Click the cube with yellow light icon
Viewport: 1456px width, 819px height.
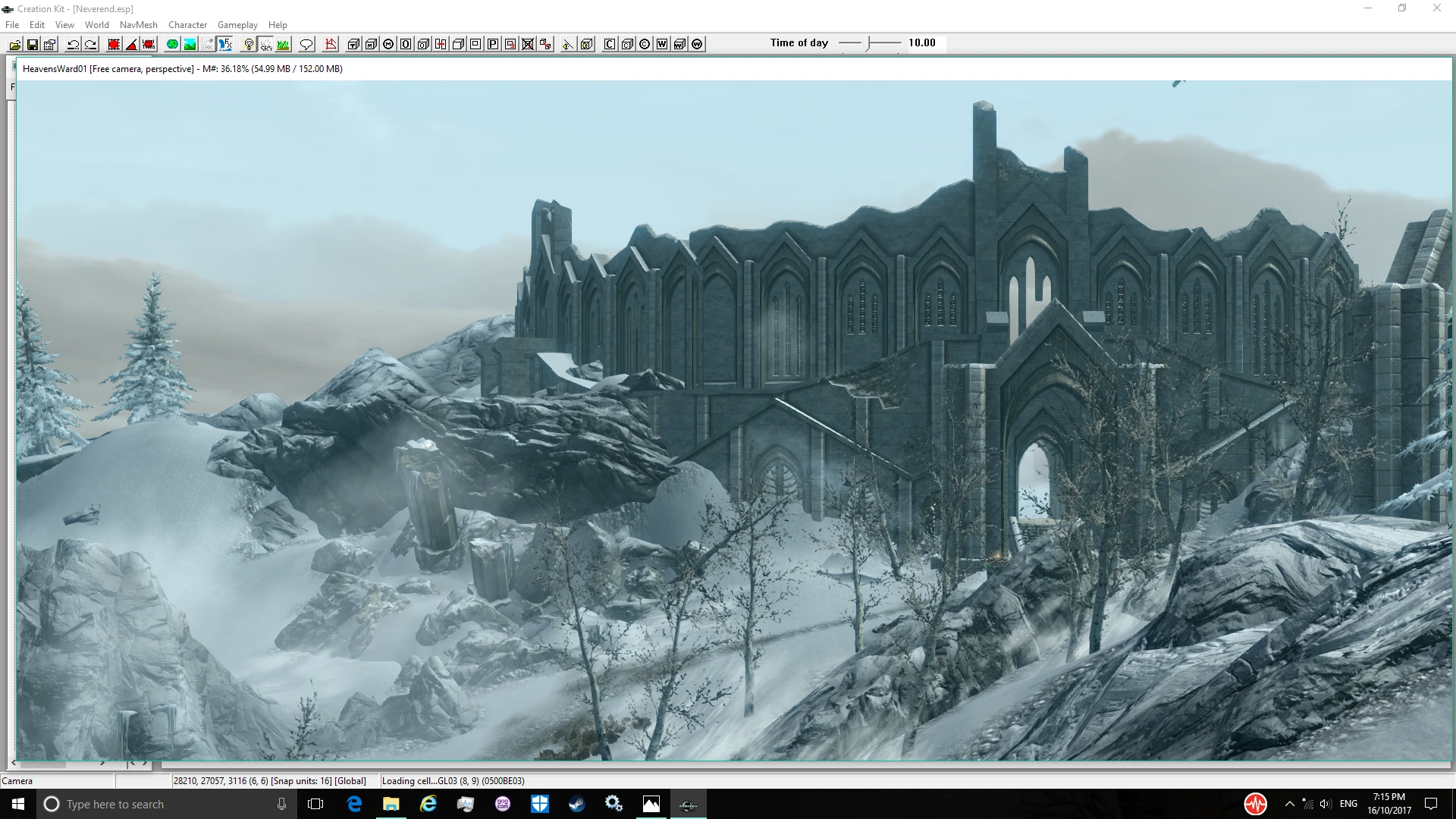pyautogui.click(x=586, y=44)
